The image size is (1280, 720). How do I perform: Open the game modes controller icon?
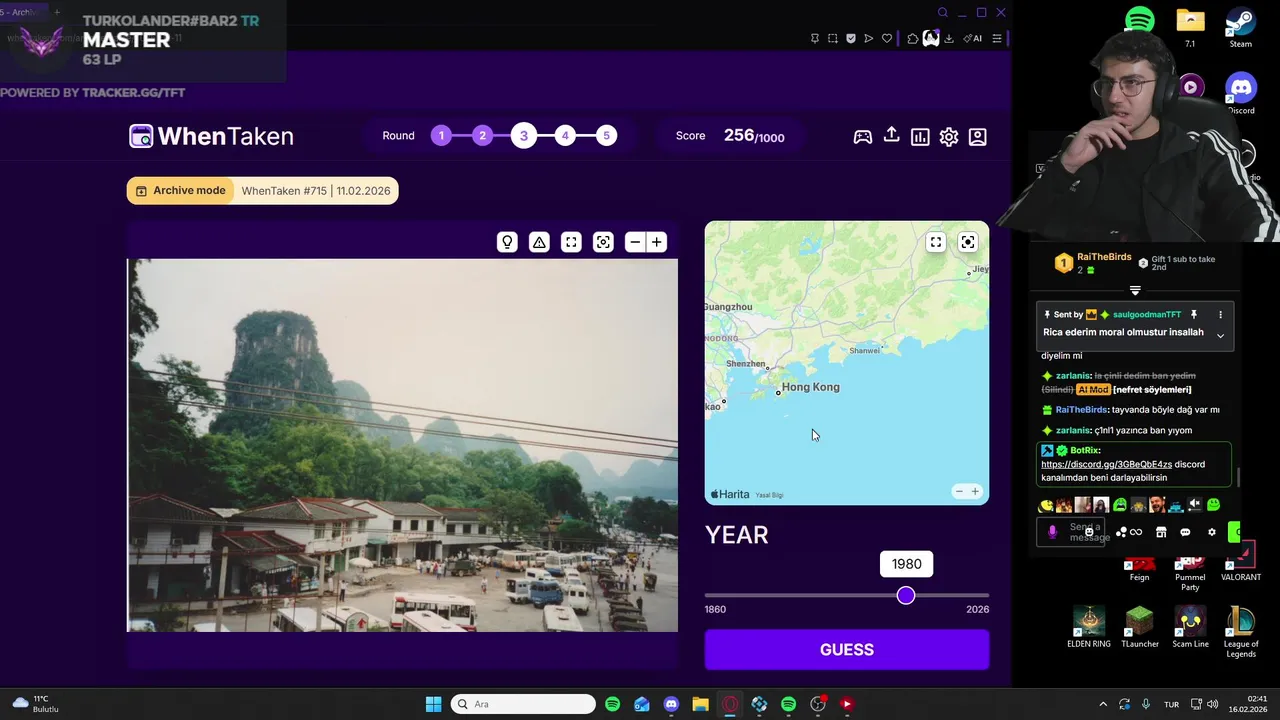tap(862, 137)
